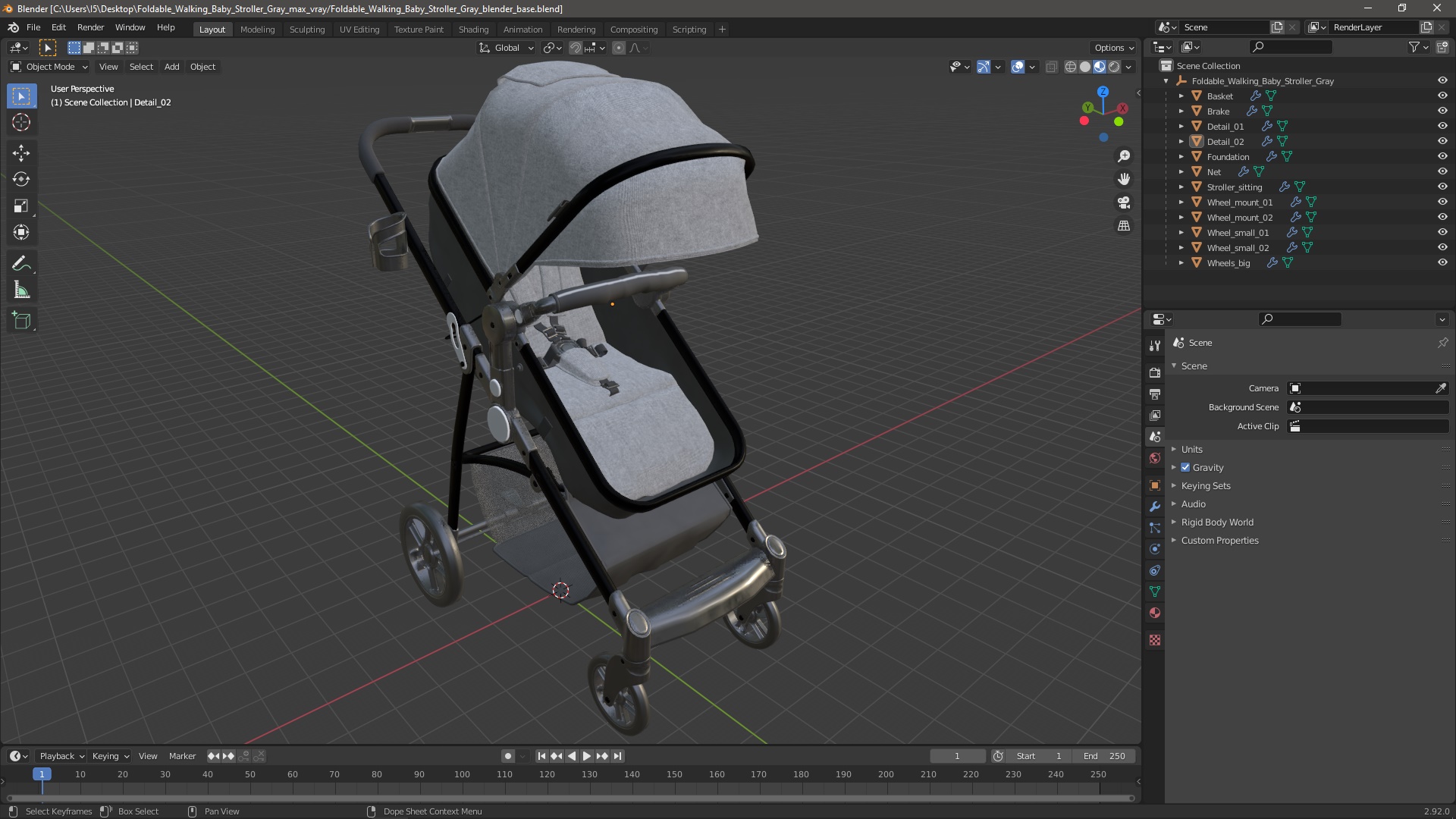1456x819 pixels.
Task: Open Object Data properties tab icon
Action: (1155, 591)
